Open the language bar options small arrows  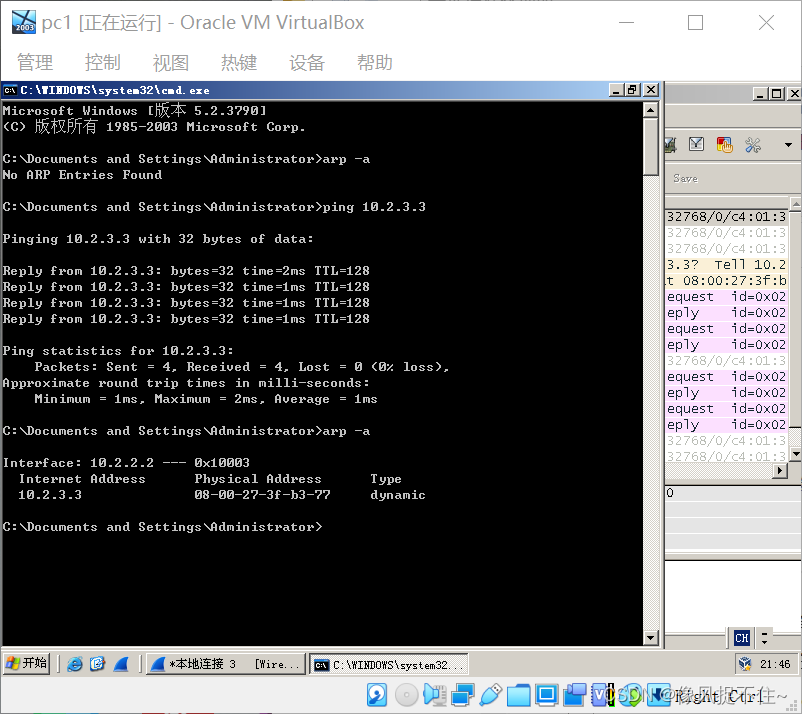click(764, 637)
